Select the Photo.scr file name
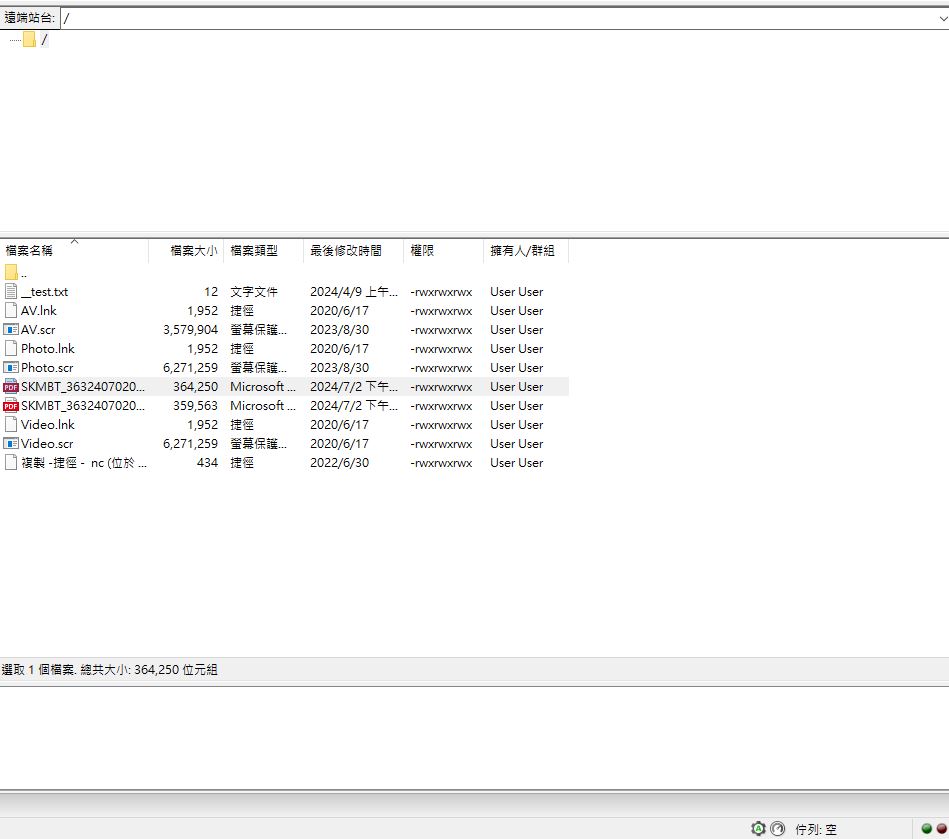Screen dimensions: 949x839 [47, 367]
